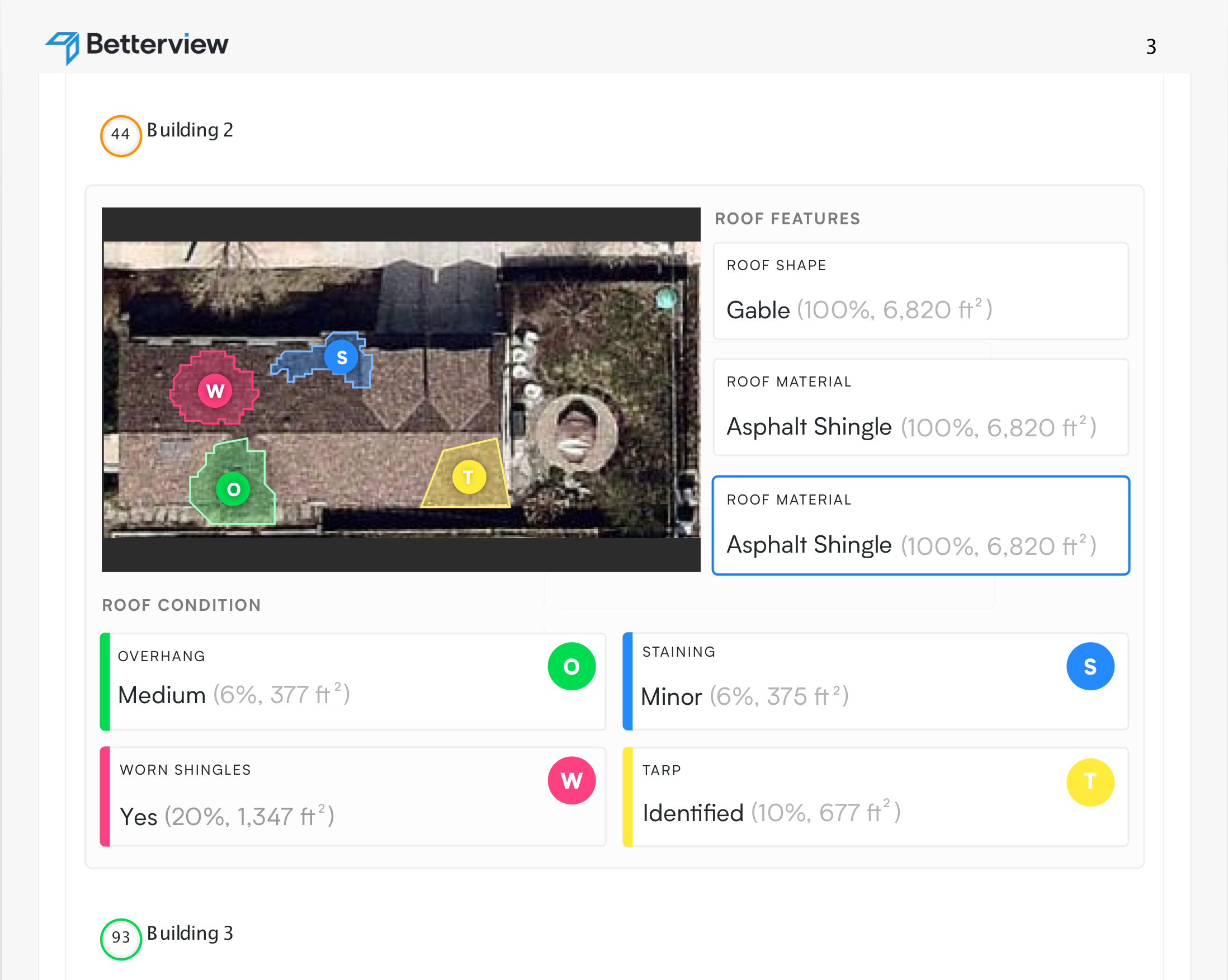Open the Worn Shingles Yes condition card
Screen dimensions: 1228x980
(353, 797)
